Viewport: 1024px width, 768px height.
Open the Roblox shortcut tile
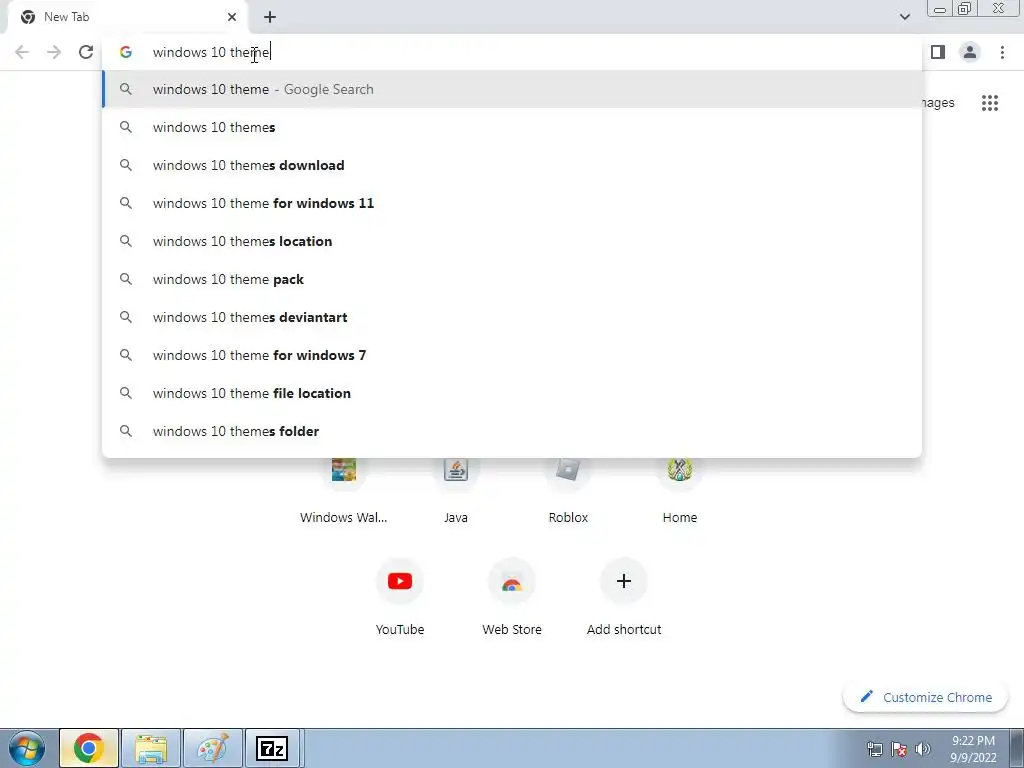pyautogui.click(x=568, y=490)
